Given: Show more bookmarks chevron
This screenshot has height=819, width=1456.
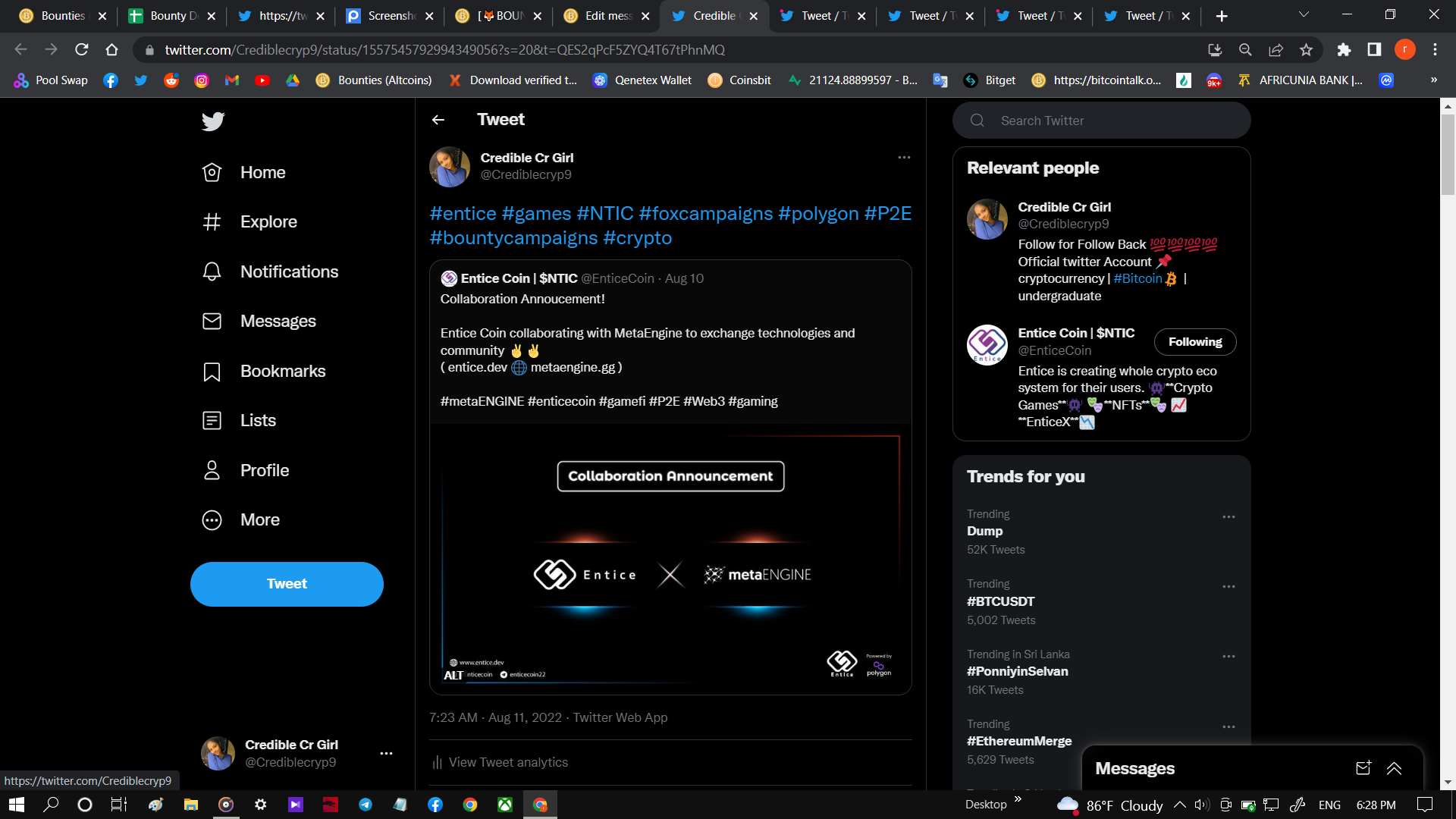Looking at the screenshot, I should pos(1434,80).
